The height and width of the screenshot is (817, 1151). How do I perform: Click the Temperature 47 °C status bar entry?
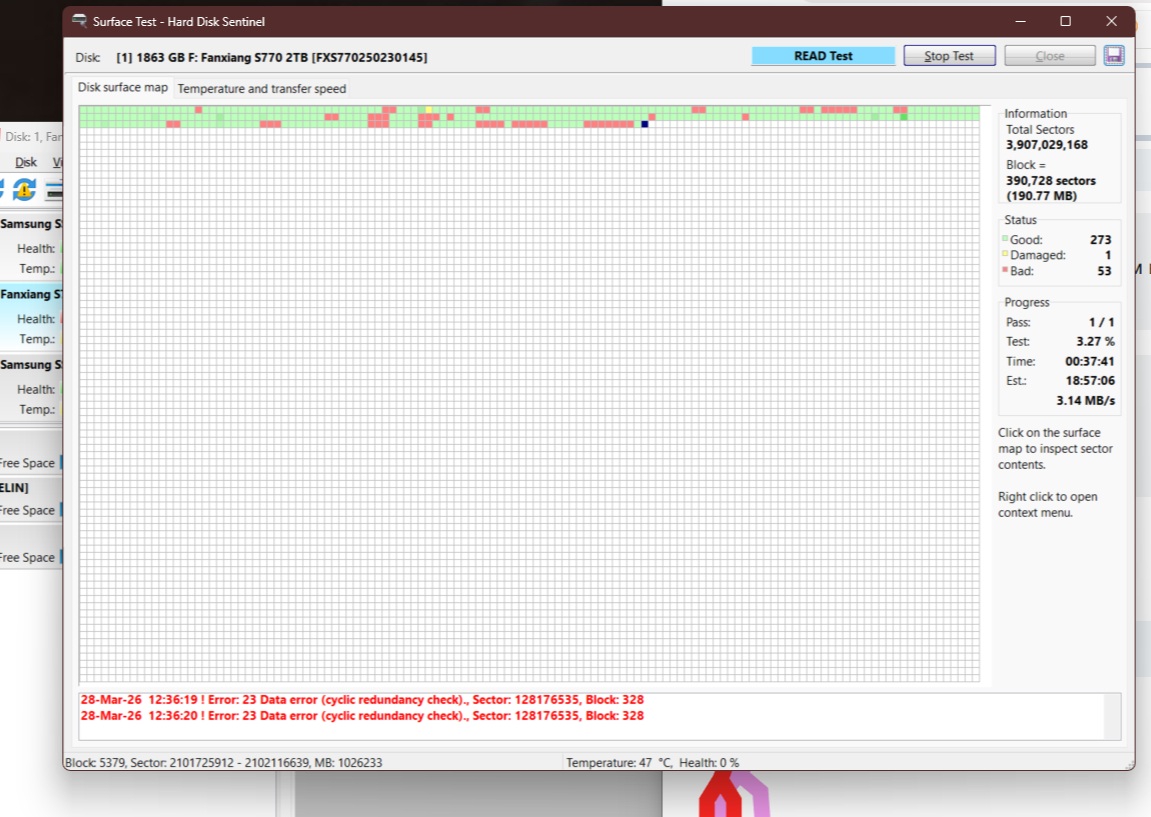619,763
